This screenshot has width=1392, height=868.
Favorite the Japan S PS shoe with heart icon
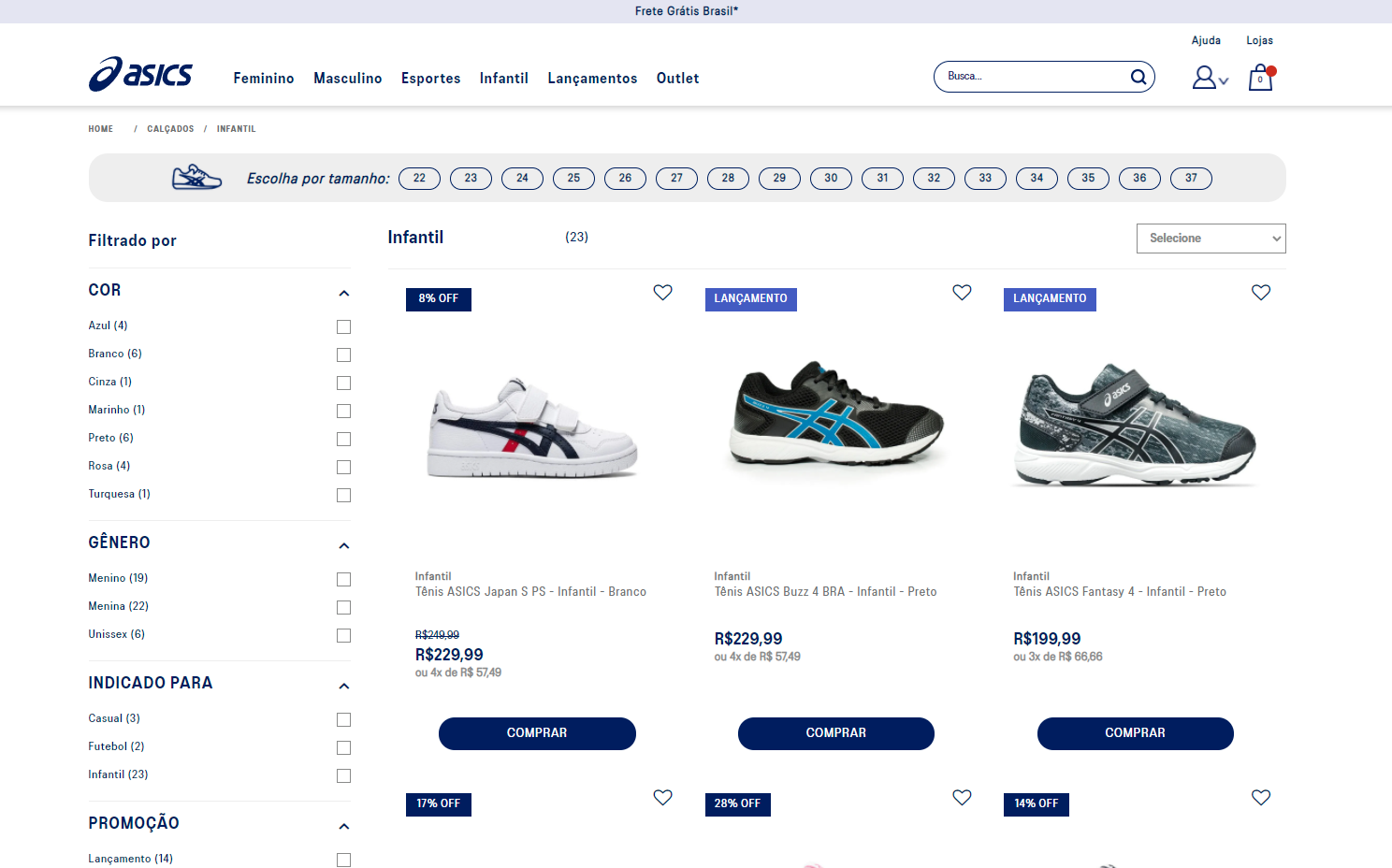click(x=662, y=293)
